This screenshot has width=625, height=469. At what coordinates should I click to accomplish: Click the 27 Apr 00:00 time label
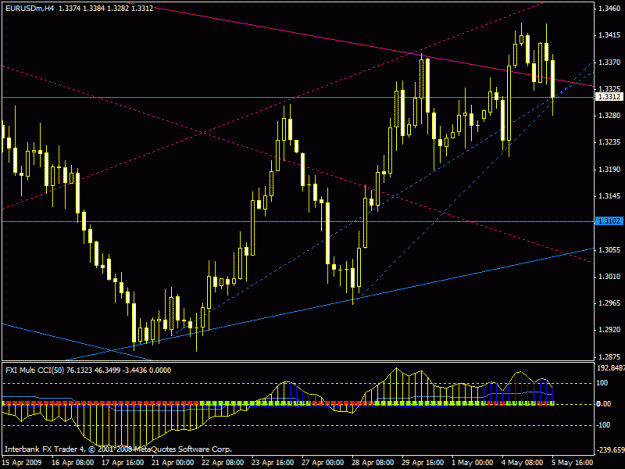(x=322, y=463)
